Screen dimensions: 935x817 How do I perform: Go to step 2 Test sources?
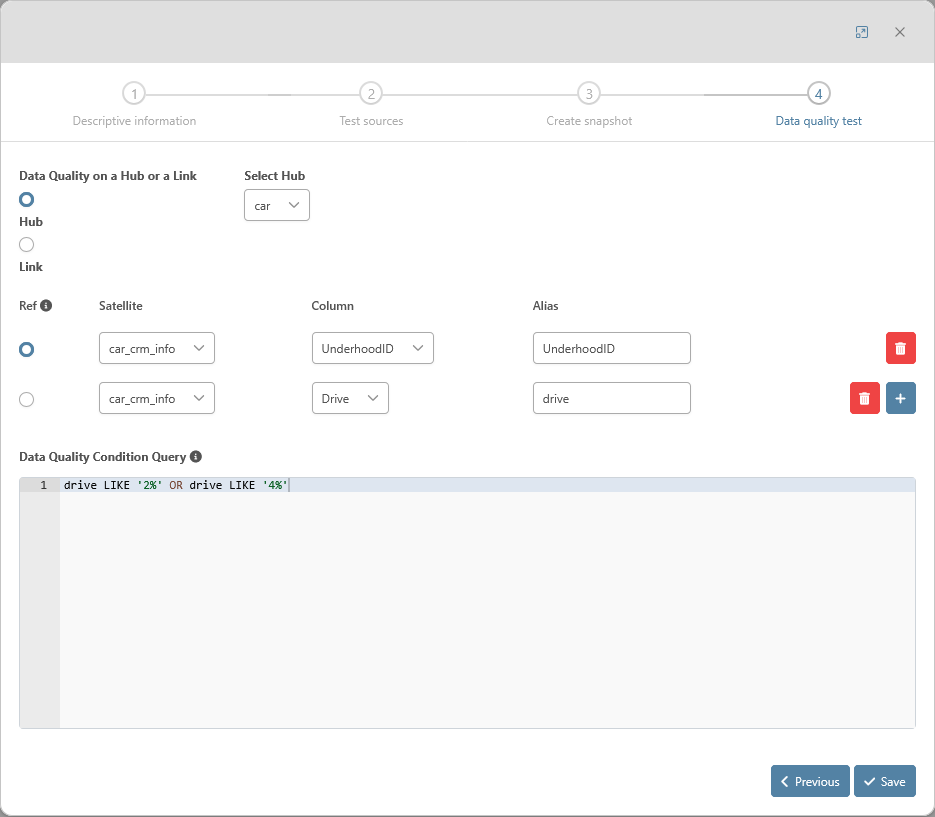click(371, 94)
